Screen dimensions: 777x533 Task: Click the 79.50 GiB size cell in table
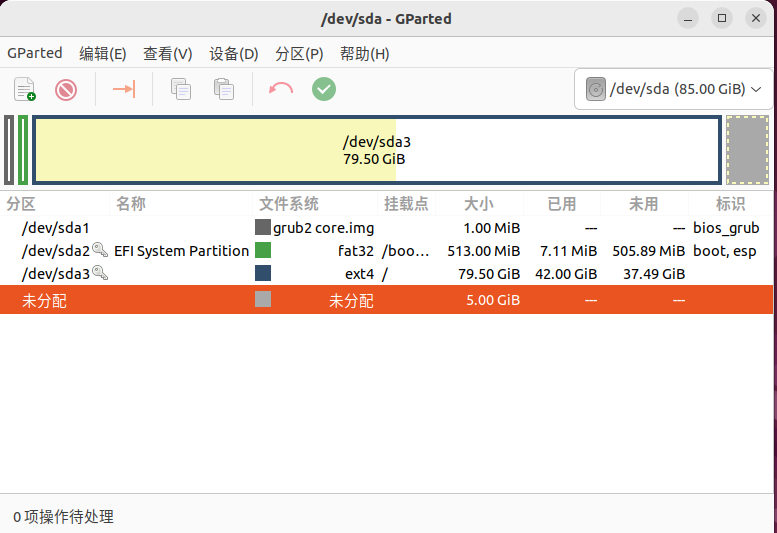489,273
